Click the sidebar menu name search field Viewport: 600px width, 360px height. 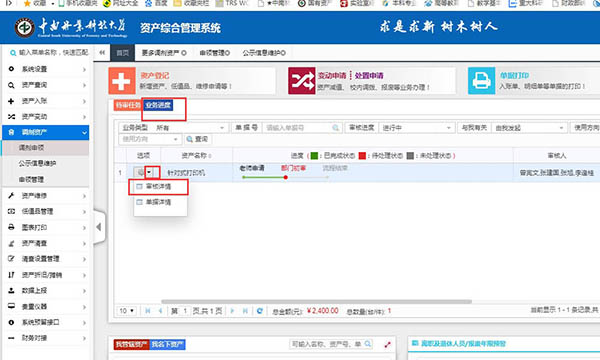(49, 52)
